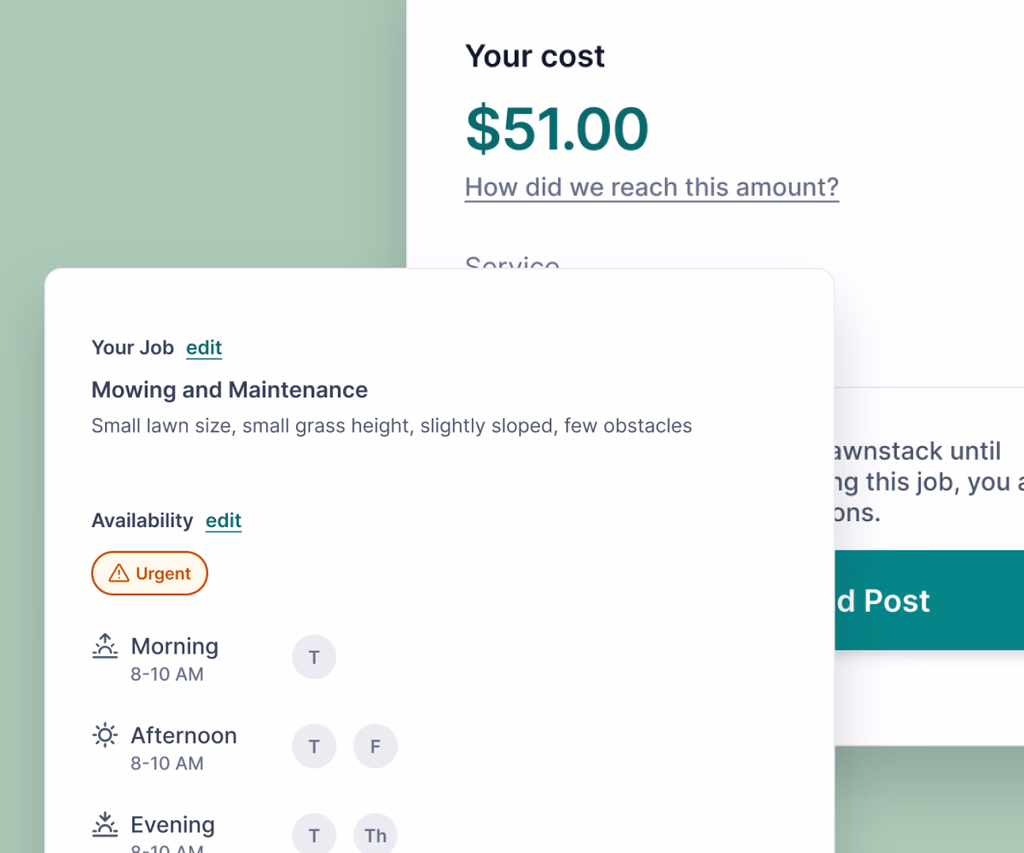1024x853 pixels.
Task: Open the edit link next to Your Job
Action: [204, 348]
